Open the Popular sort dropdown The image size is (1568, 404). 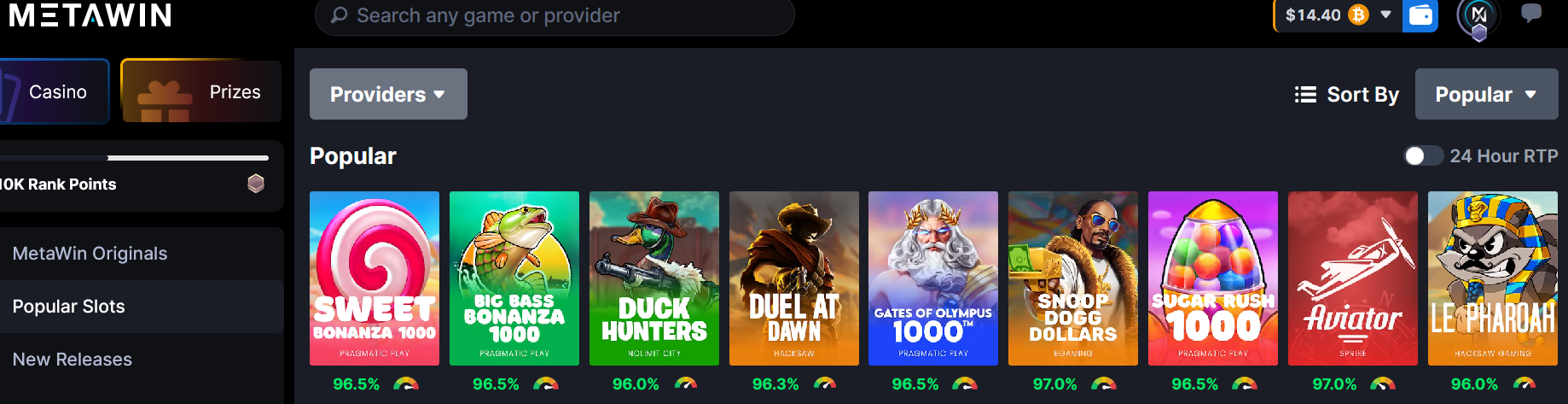click(x=1486, y=94)
